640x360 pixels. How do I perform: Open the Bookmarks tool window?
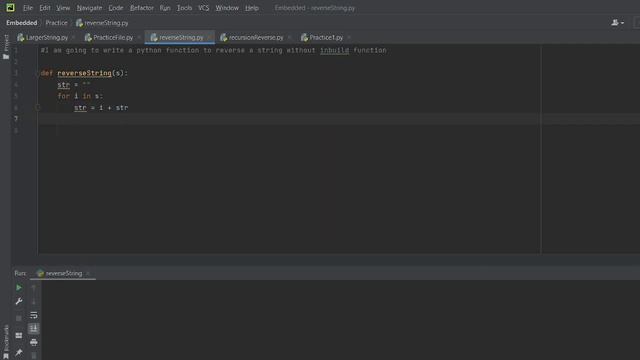pyautogui.click(x=6, y=342)
